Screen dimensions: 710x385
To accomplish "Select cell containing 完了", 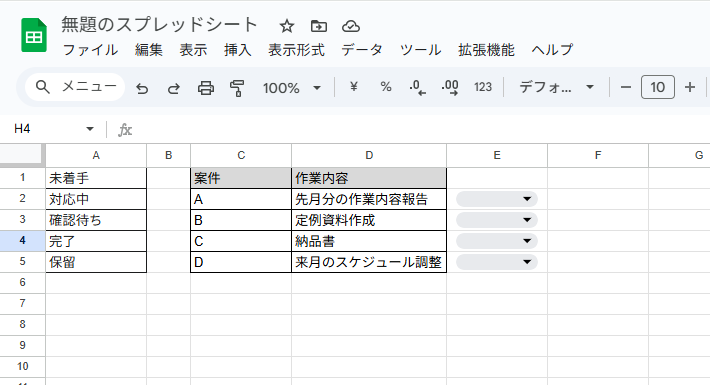I will point(96,241).
